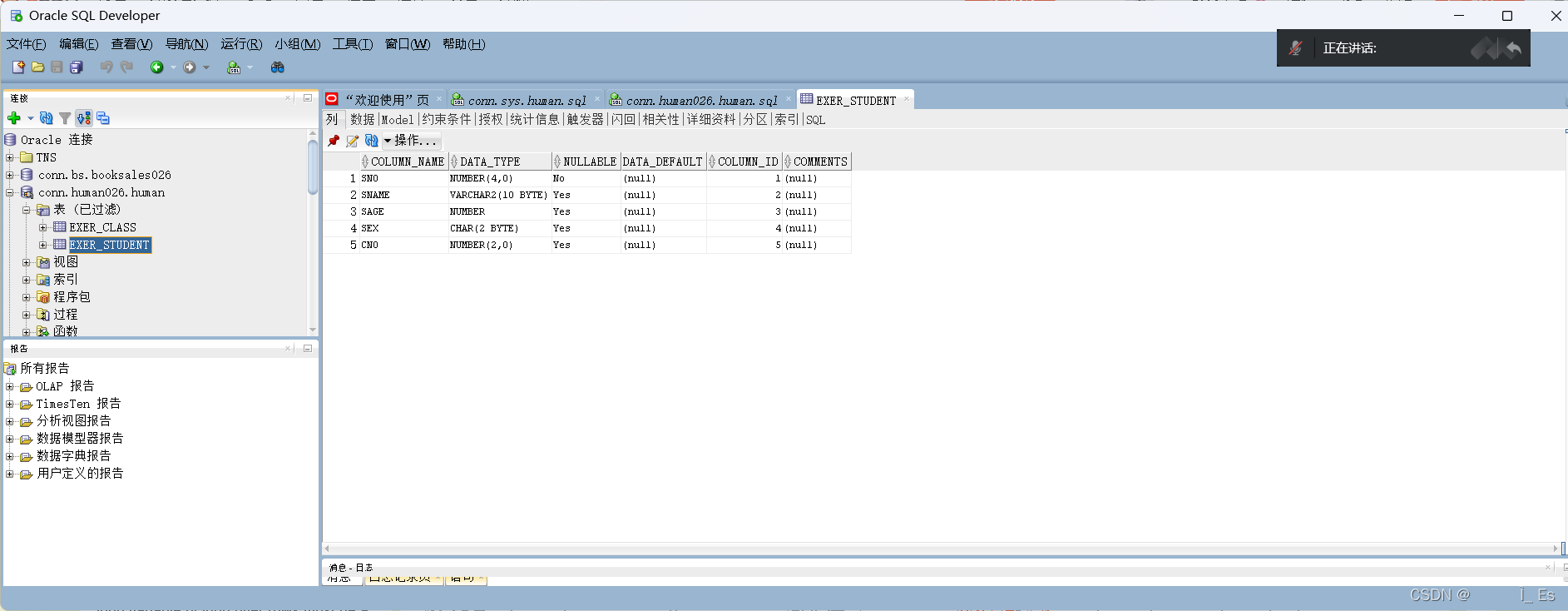The image size is (1568, 611).
Task: Click the table pane horizontal scrollbar
Action: (941, 549)
